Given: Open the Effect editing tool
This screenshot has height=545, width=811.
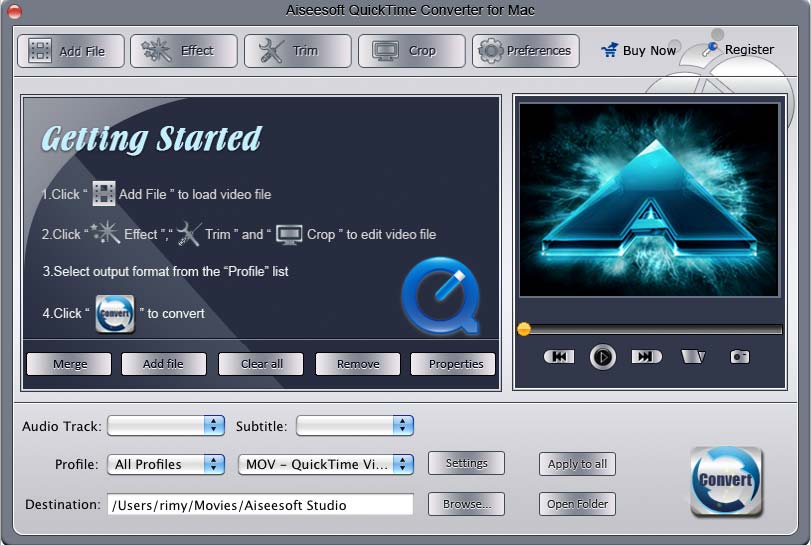Looking at the screenshot, I should [x=184, y=51].
